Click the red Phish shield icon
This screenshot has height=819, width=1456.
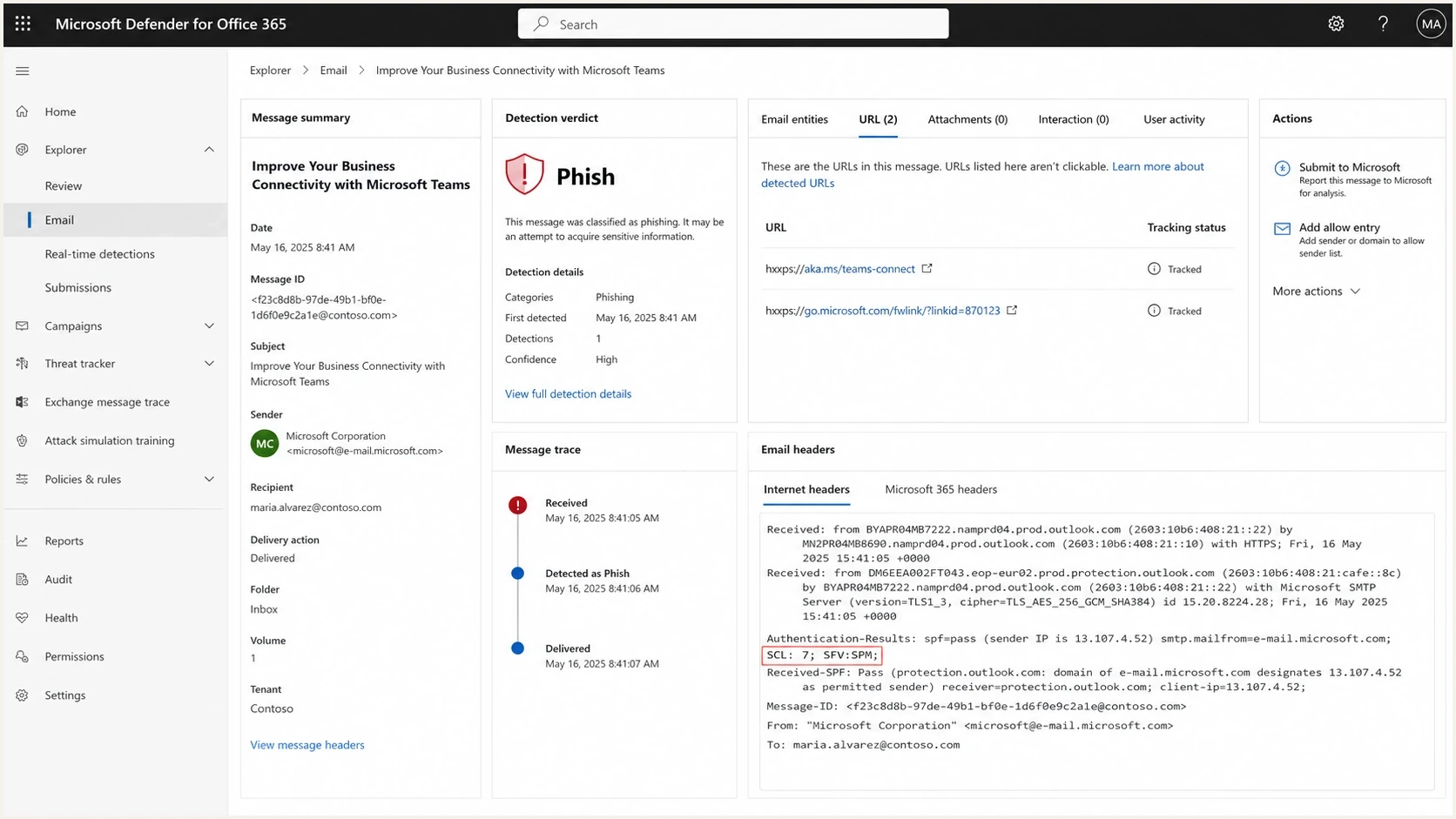coord(524,174)
